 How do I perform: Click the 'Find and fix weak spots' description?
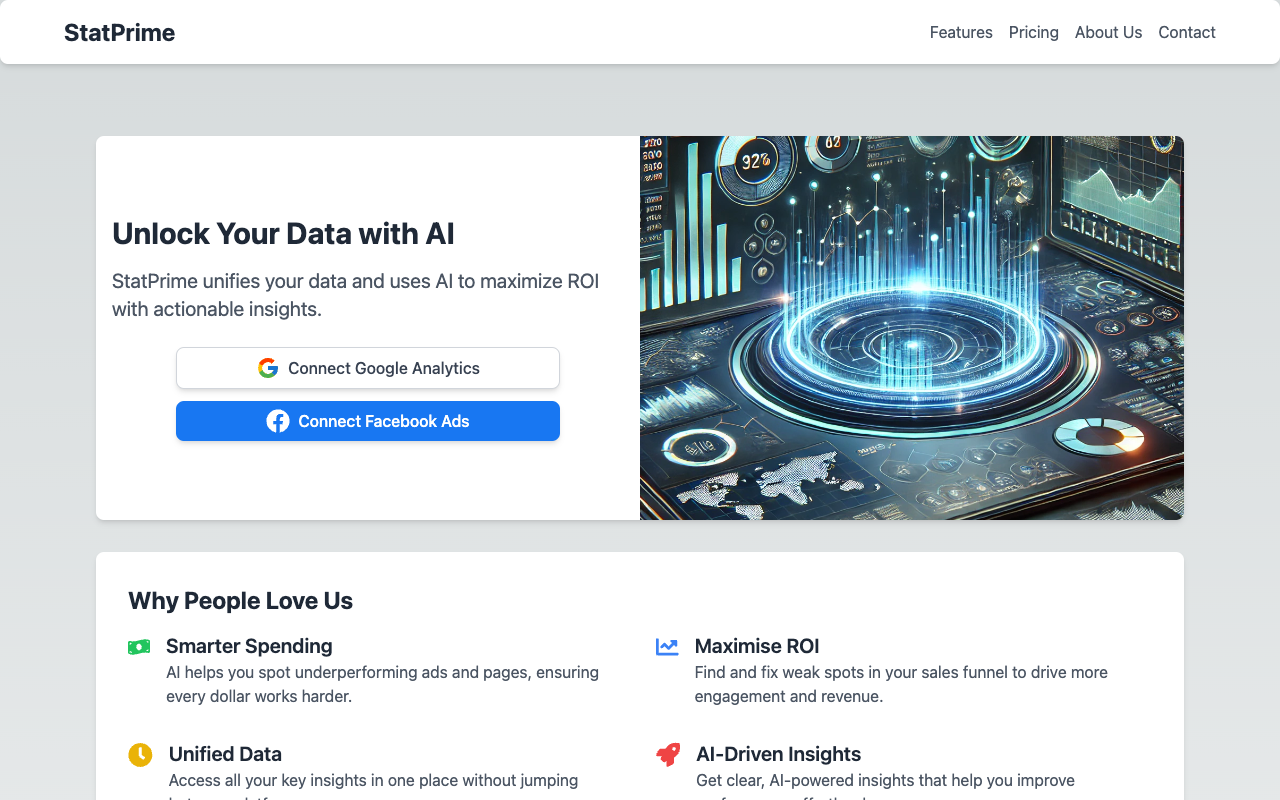coord(901,684)
